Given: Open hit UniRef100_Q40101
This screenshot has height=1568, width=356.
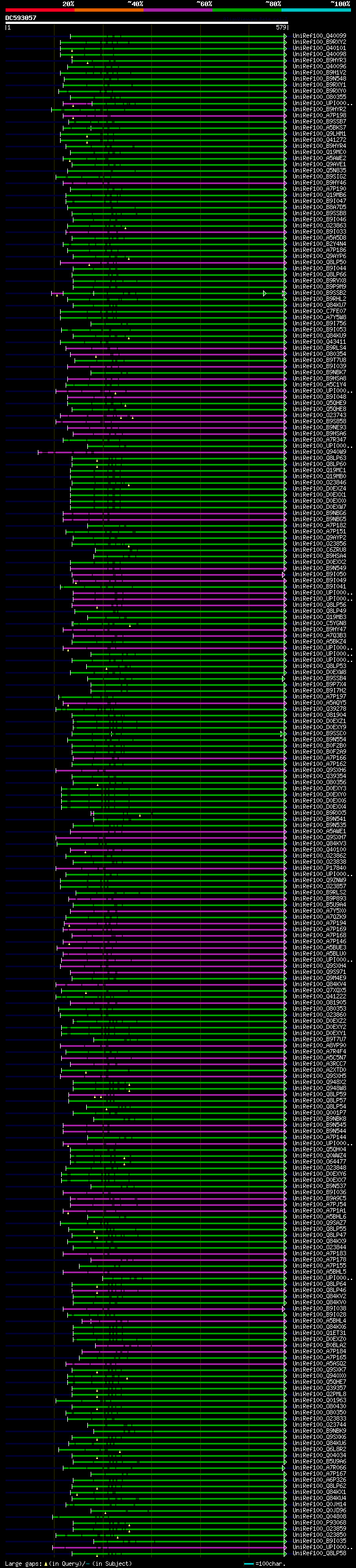Looking at the screenshot, I should (319, 48).
